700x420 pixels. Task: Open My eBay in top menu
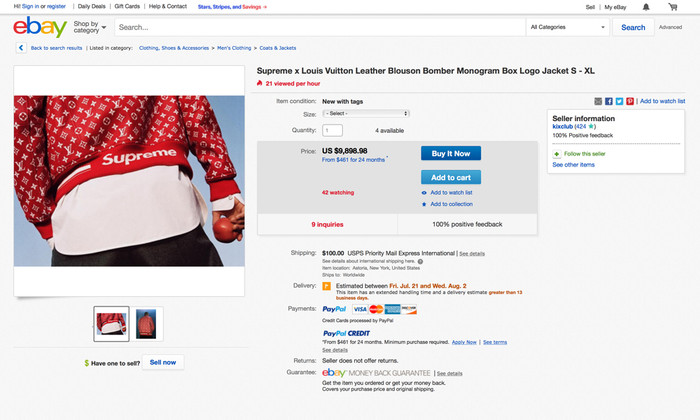coord(615,7)
